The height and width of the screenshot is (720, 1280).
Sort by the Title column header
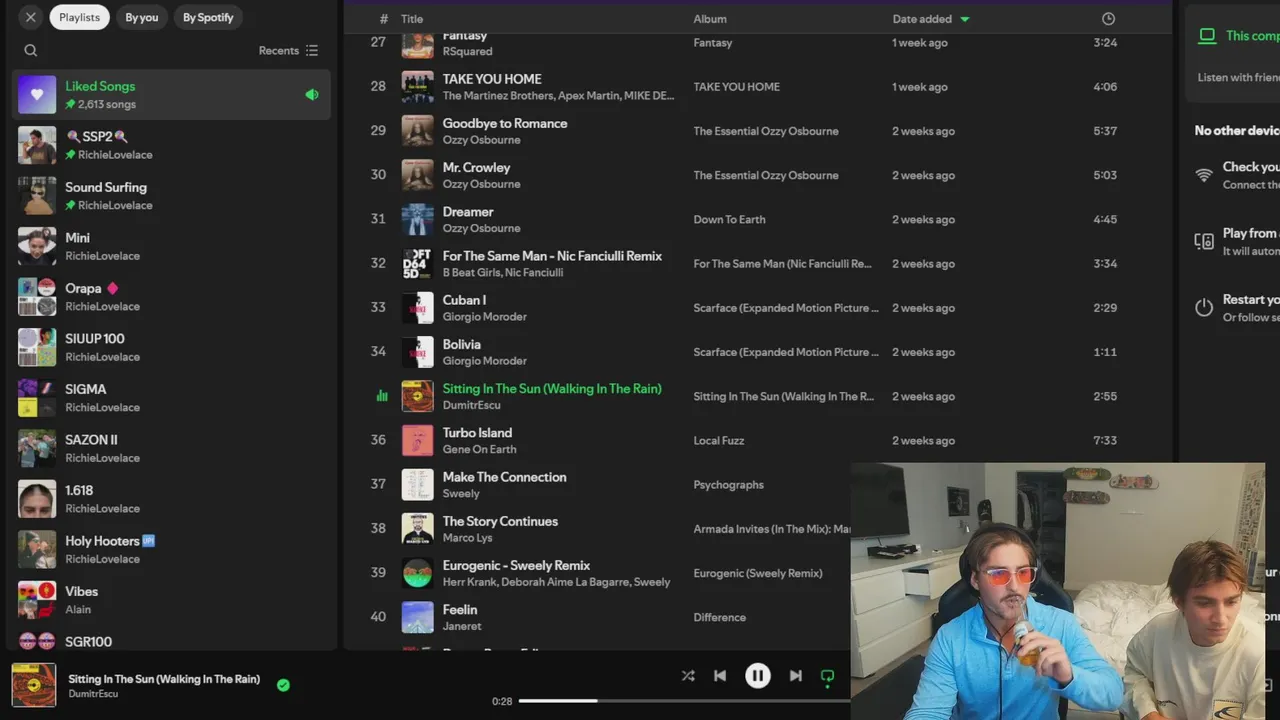pyautogui.click(x=412, y=19)
